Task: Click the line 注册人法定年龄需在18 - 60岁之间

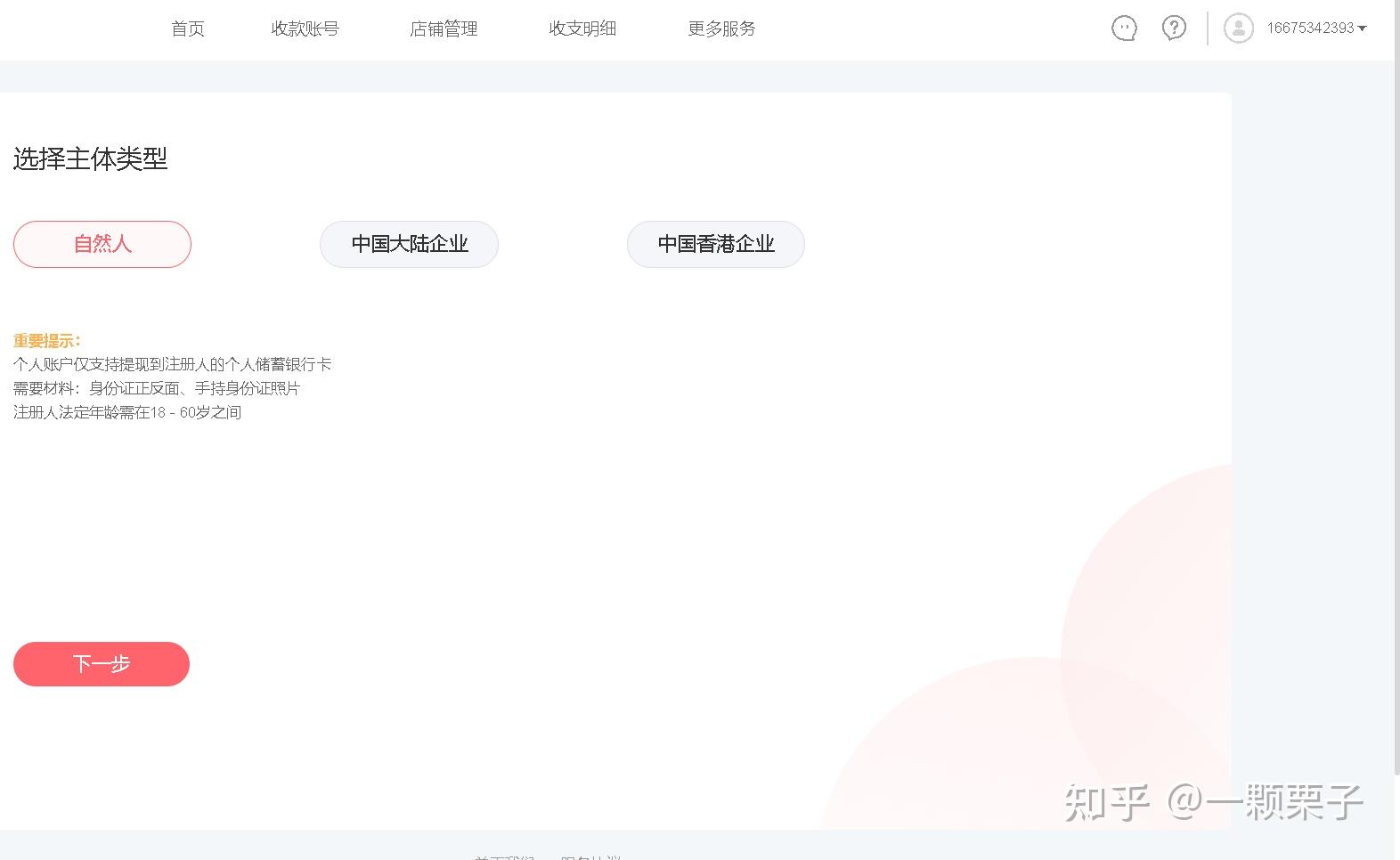Action: point(127,412)
